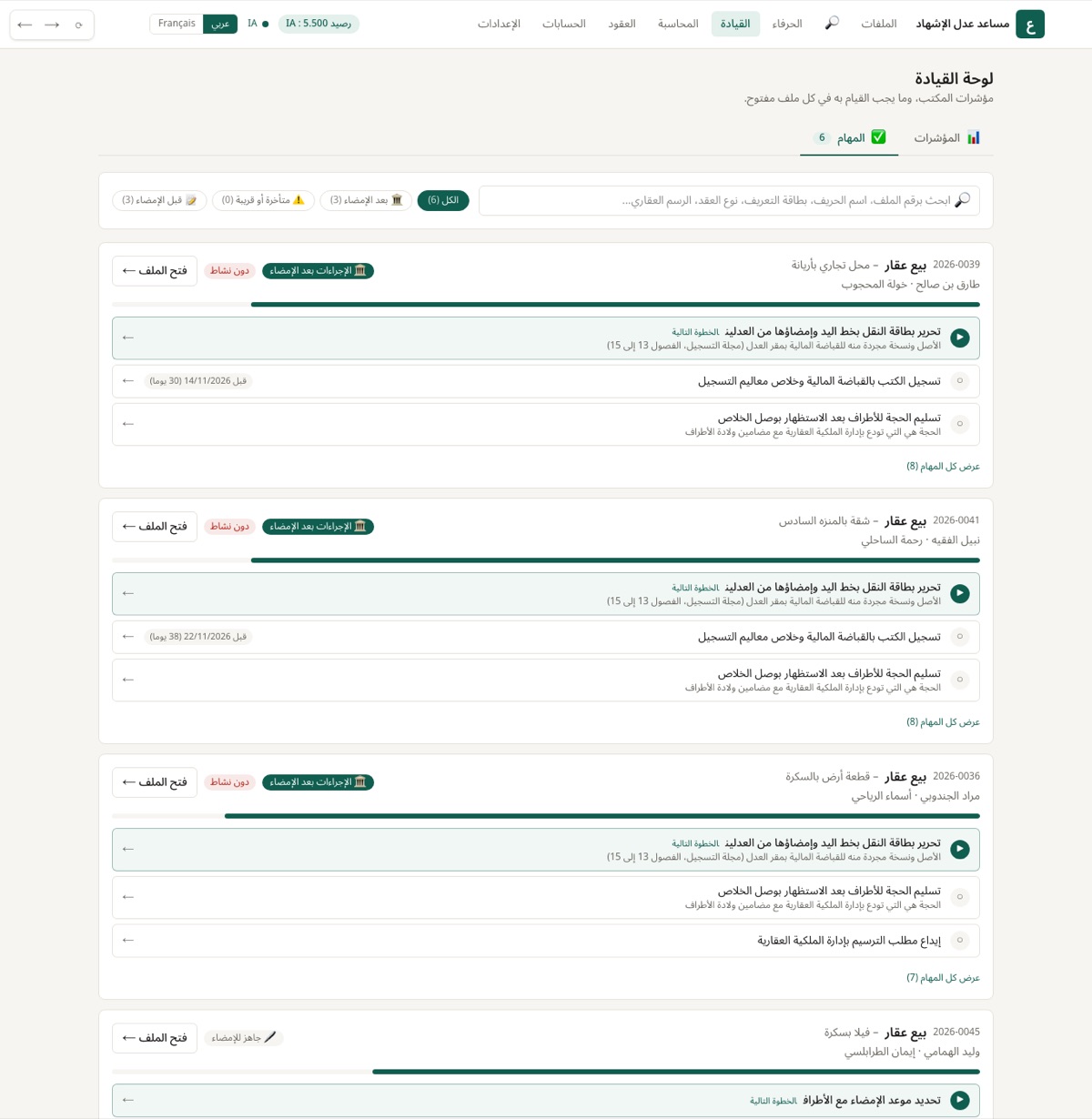Image resolution: width=1092 pixels, height=1119 pixels.
Task: Open the الحرفاء menu
Action: [787, 24]
